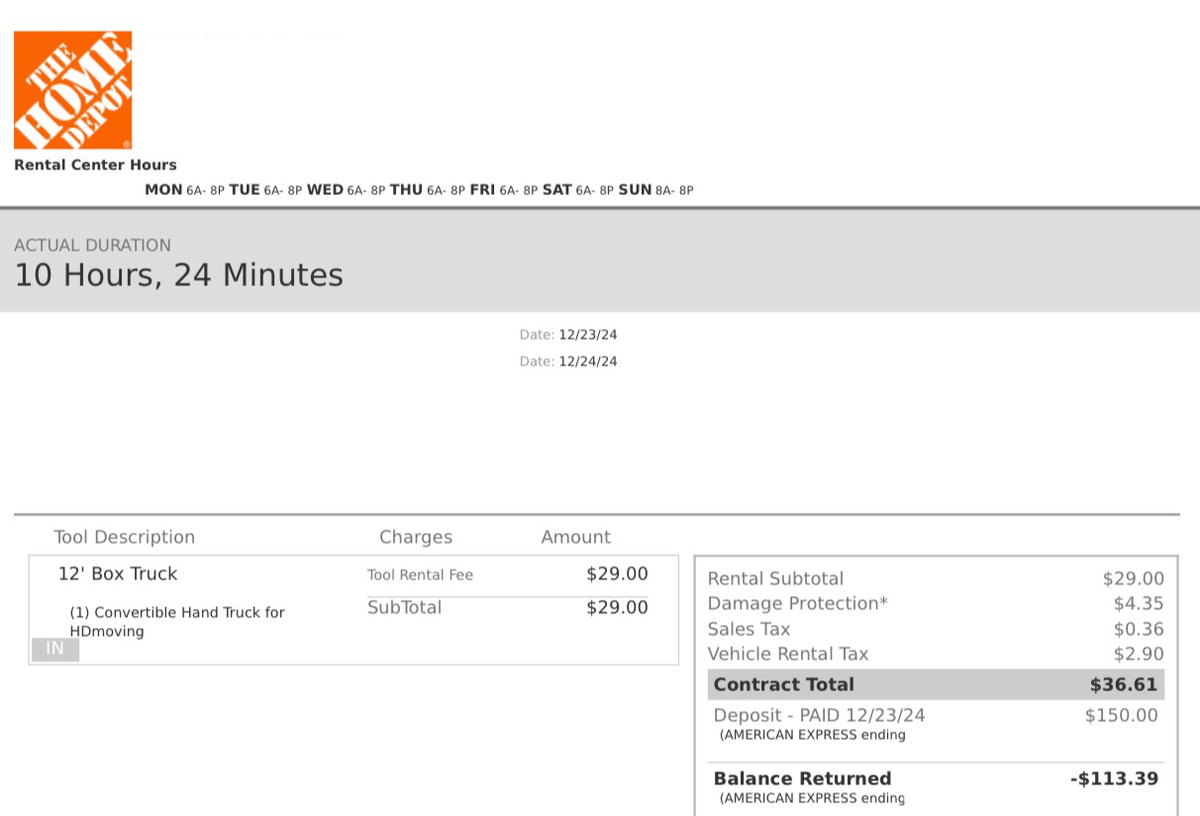Click the Deposit - PAID 12/23/24 line
Viewport: 1200px width, 816px height.
pos(819,716)
